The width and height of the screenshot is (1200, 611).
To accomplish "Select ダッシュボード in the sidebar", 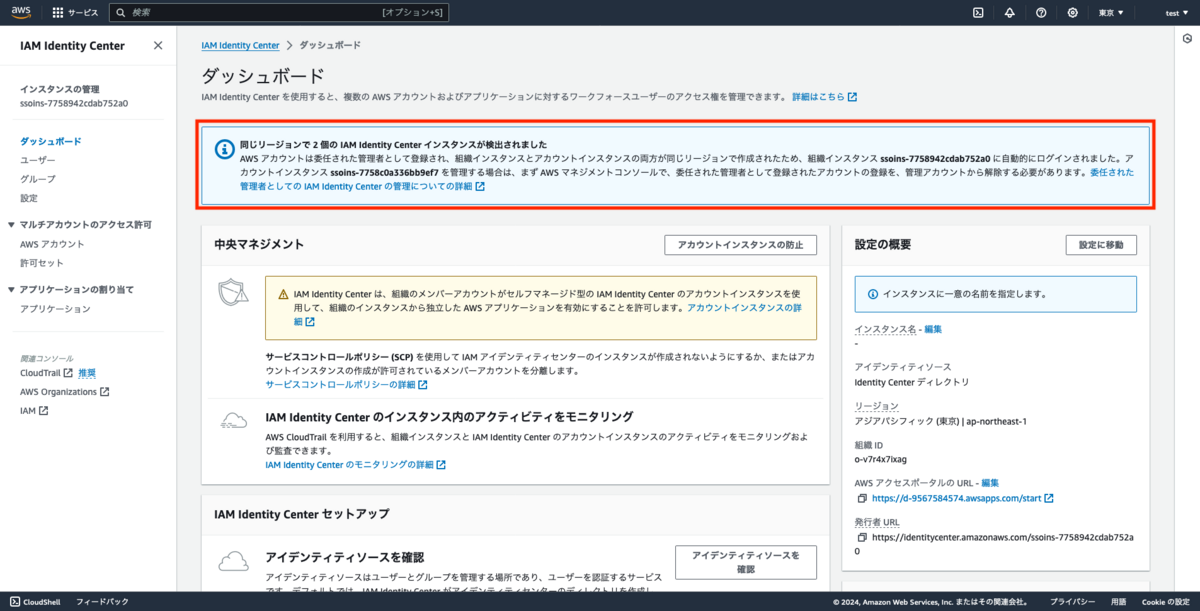I will (51, 142).
